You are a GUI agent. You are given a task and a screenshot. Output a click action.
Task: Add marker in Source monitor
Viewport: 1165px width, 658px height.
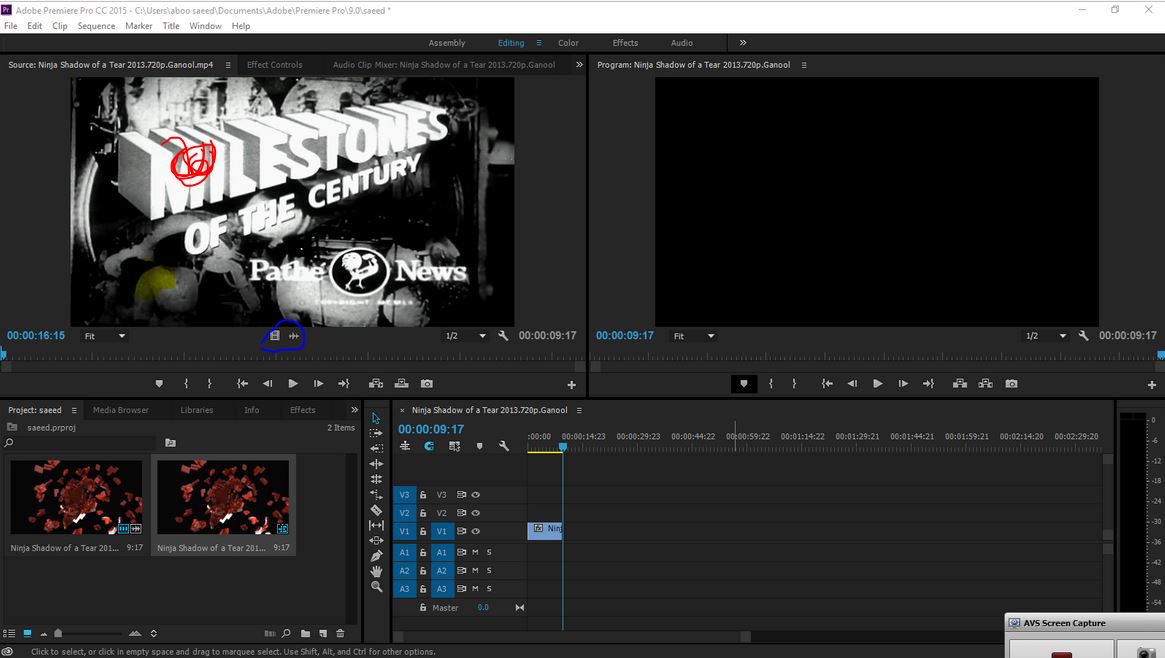(x=159, y=384)
